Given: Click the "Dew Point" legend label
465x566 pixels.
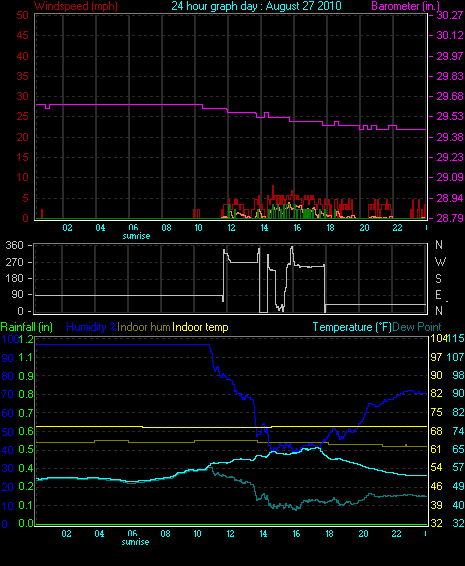Looking at the screenshot, I should (417, 327).
